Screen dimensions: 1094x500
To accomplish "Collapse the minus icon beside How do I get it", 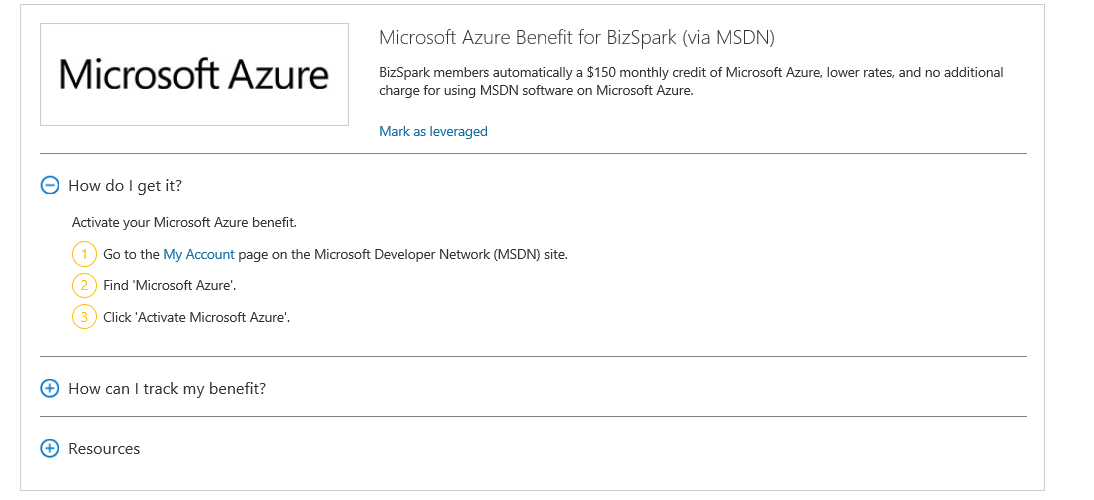I will [50, 185].
